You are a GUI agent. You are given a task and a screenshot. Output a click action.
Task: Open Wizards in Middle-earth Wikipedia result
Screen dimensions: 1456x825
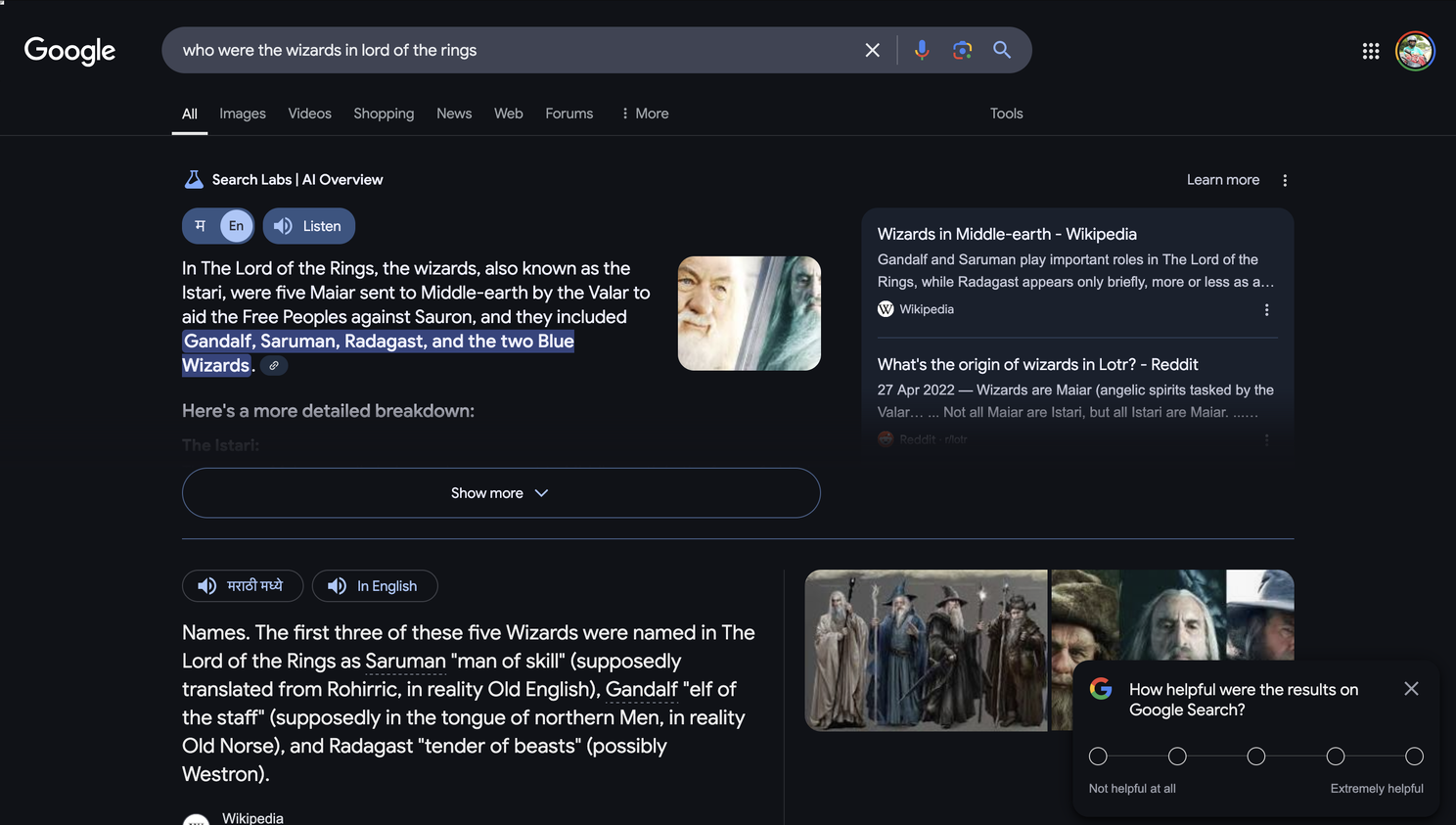click(x=1007, y=234)
